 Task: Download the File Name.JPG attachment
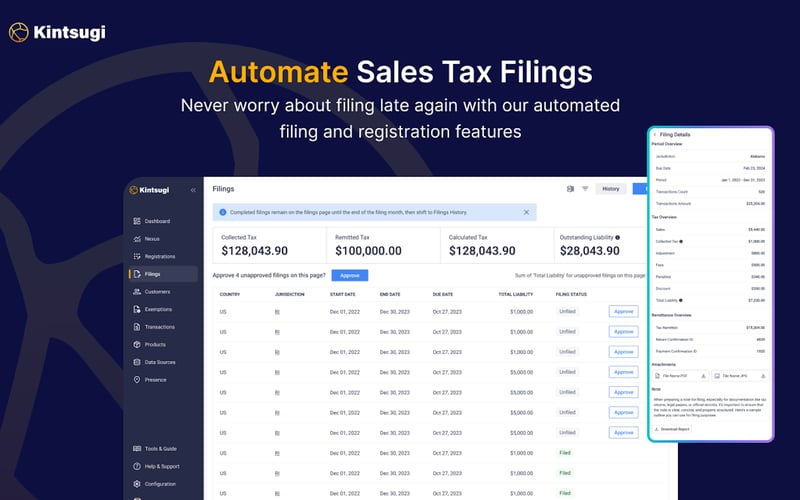763,376
